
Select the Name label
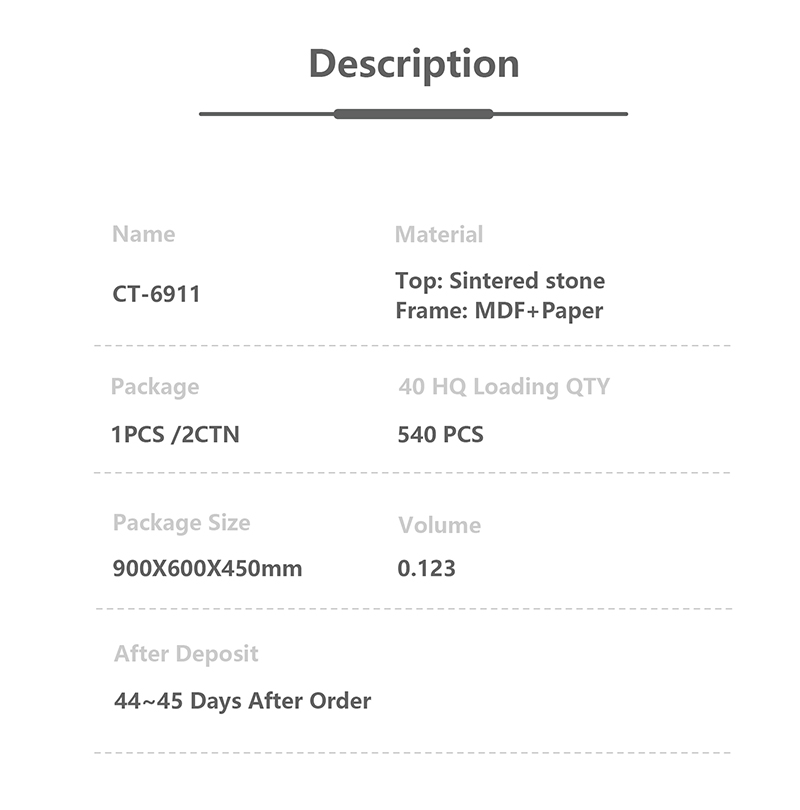[144, 234]
